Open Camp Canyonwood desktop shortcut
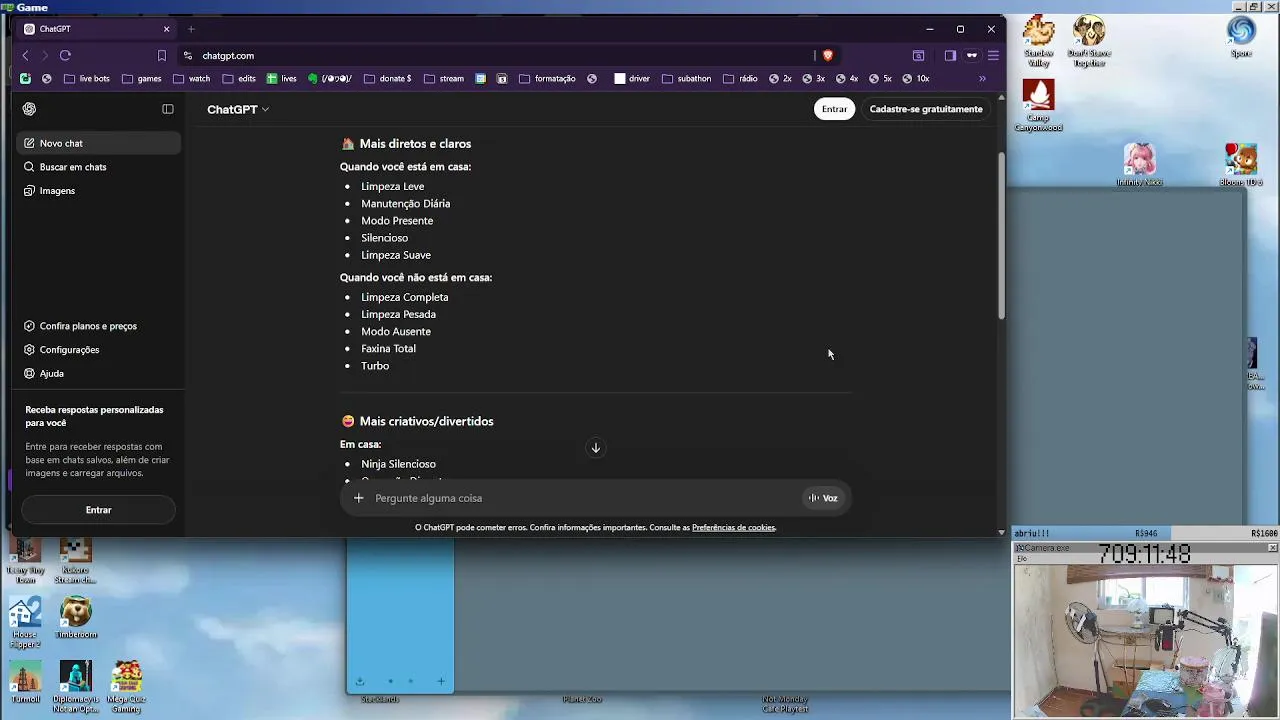The width and height of the screenshot is (1280, 720). 1038,105
